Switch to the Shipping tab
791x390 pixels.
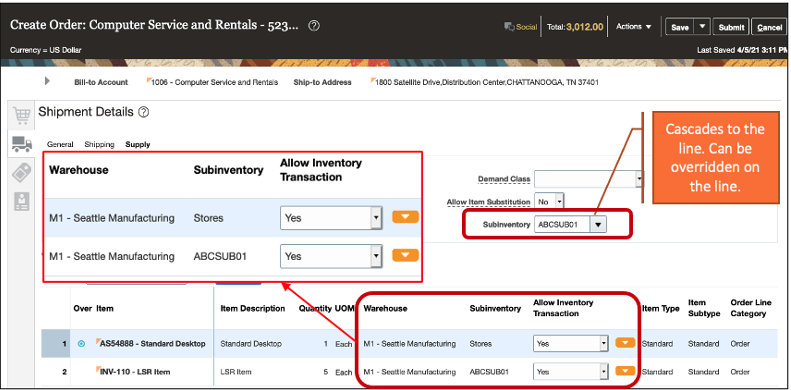tap(99, 144)
